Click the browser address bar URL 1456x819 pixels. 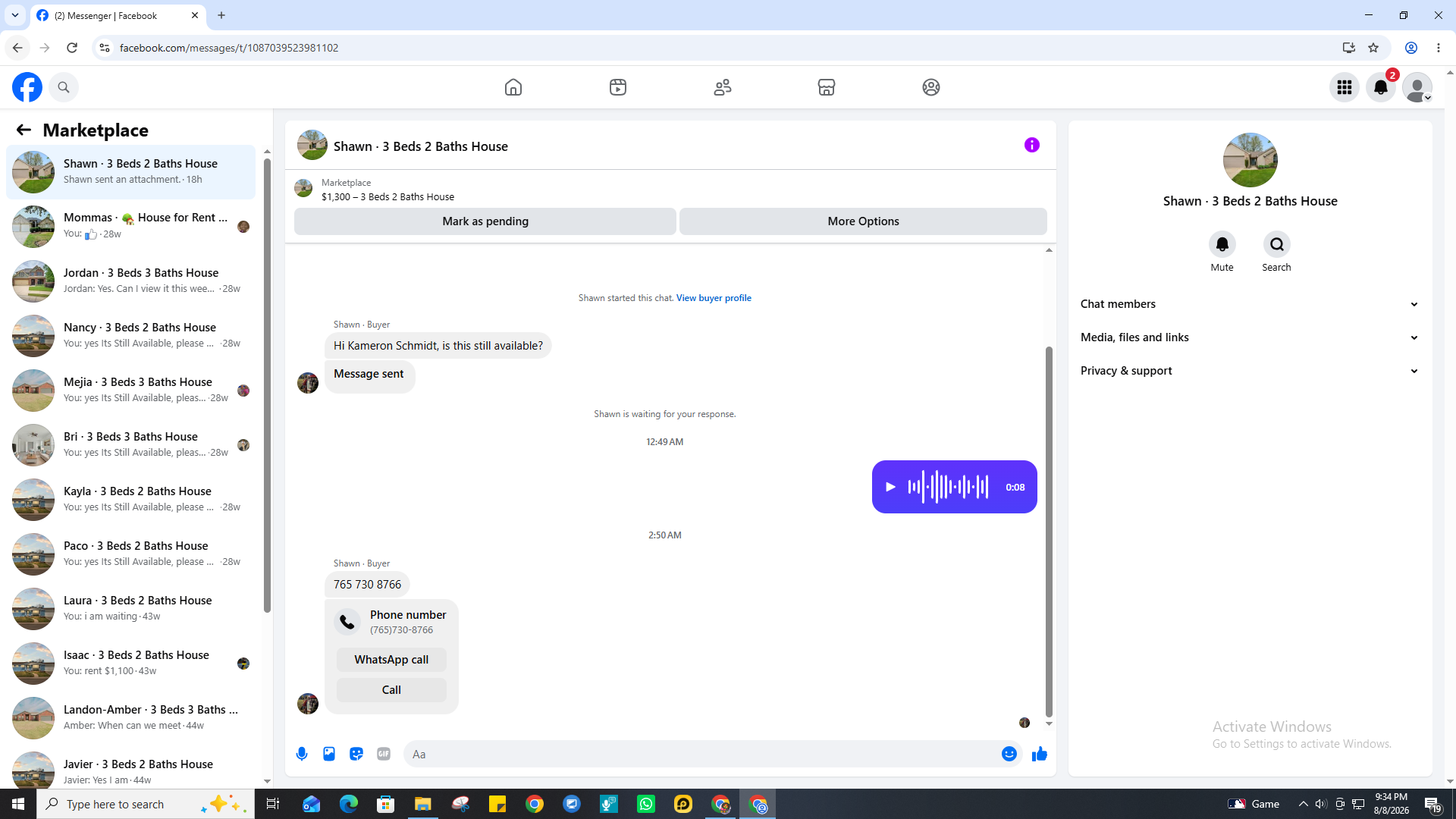click(x=229, y=48)
